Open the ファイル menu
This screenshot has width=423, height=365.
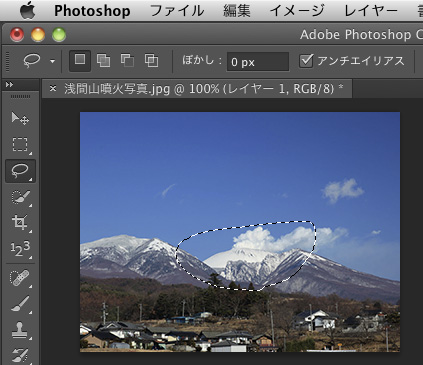[x=177, y=11]
